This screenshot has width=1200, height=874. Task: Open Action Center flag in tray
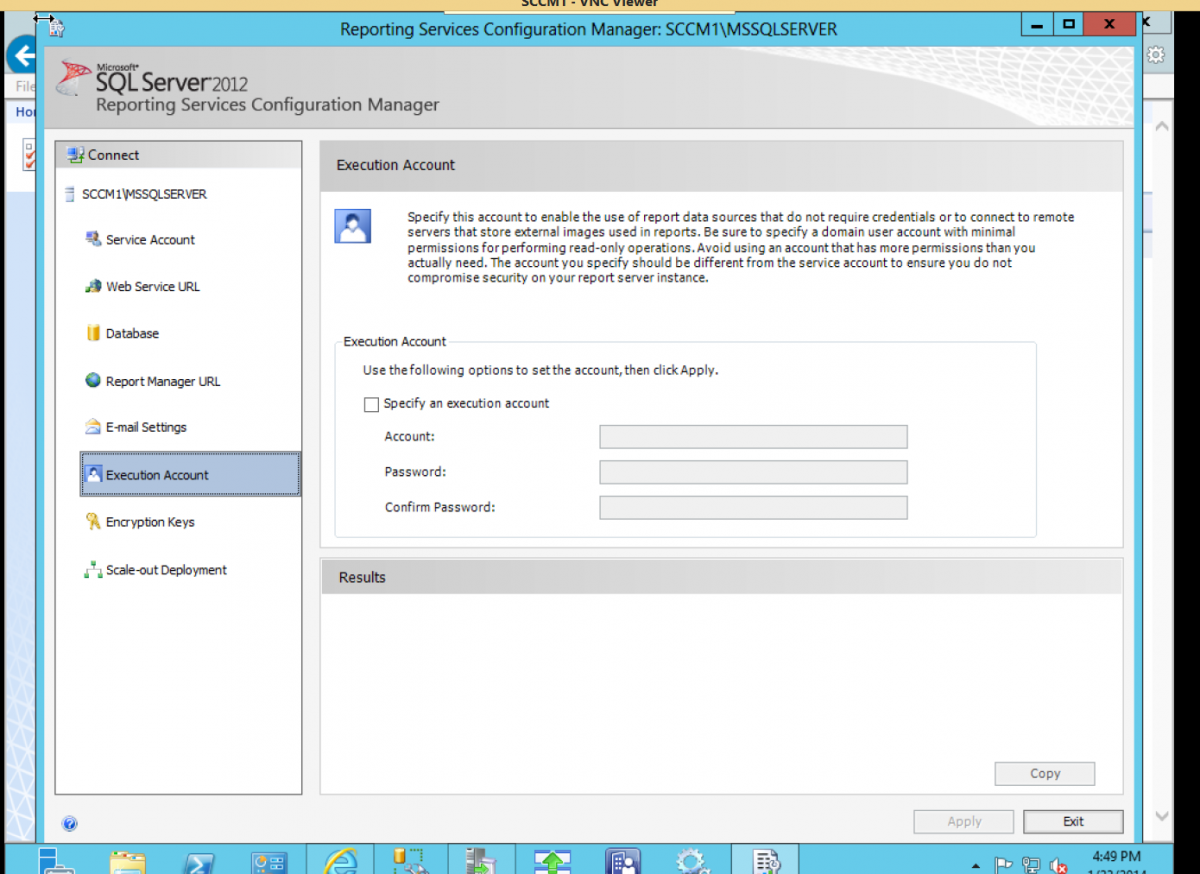click(x=1004, y=864)
